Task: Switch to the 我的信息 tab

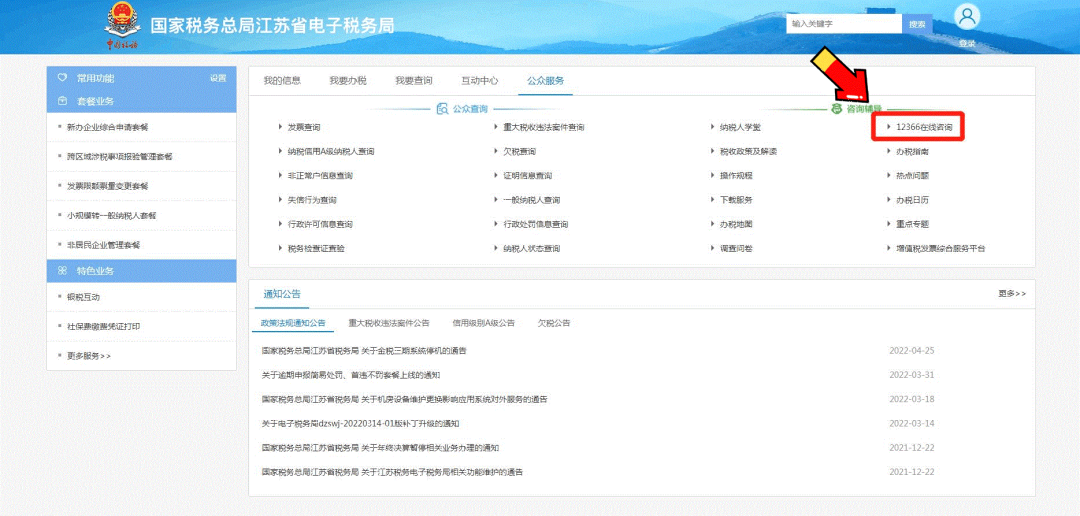Action: click(x=282, y=81)
